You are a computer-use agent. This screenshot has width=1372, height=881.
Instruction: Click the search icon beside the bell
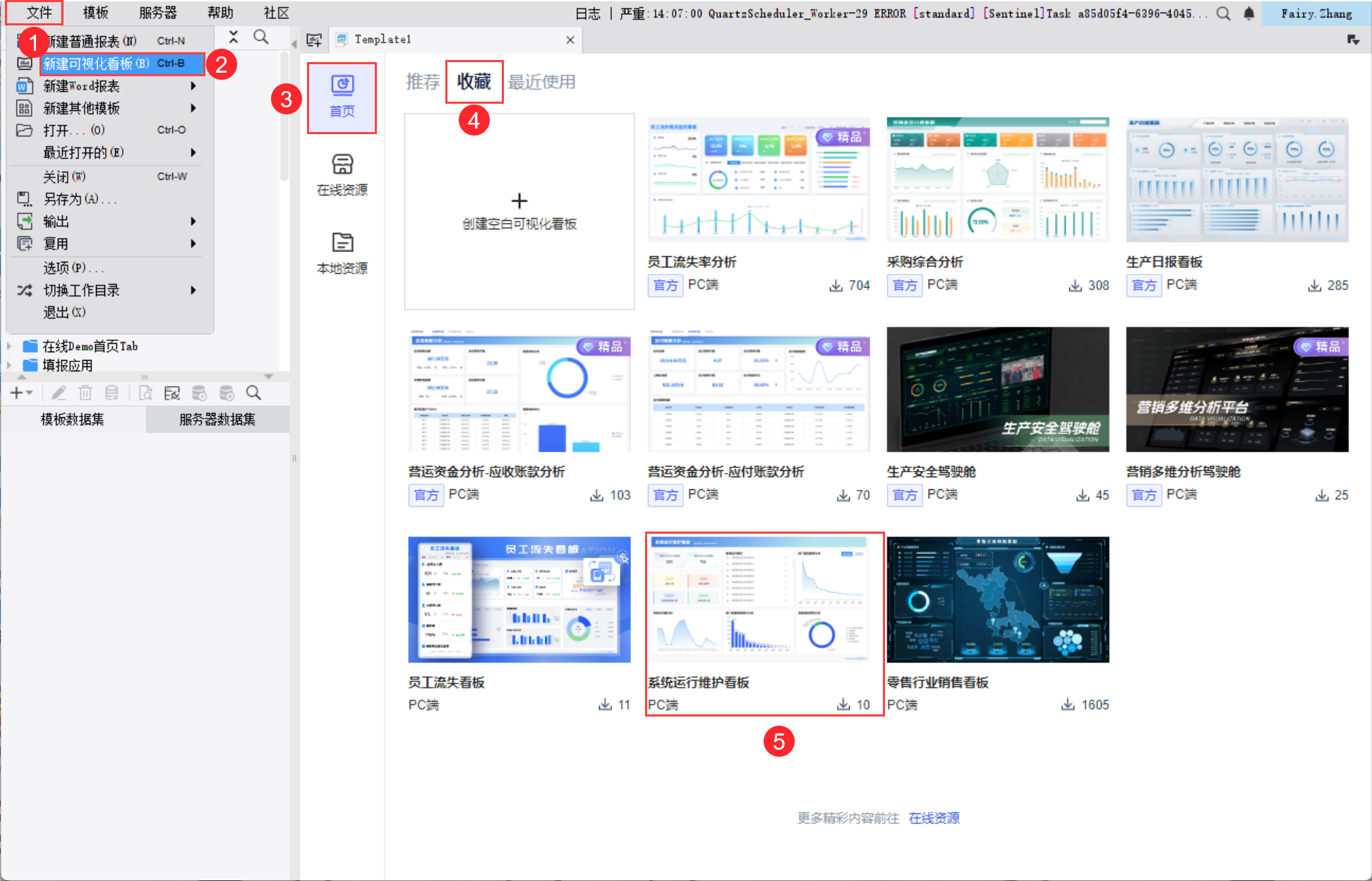click(x=1223, y=13)
